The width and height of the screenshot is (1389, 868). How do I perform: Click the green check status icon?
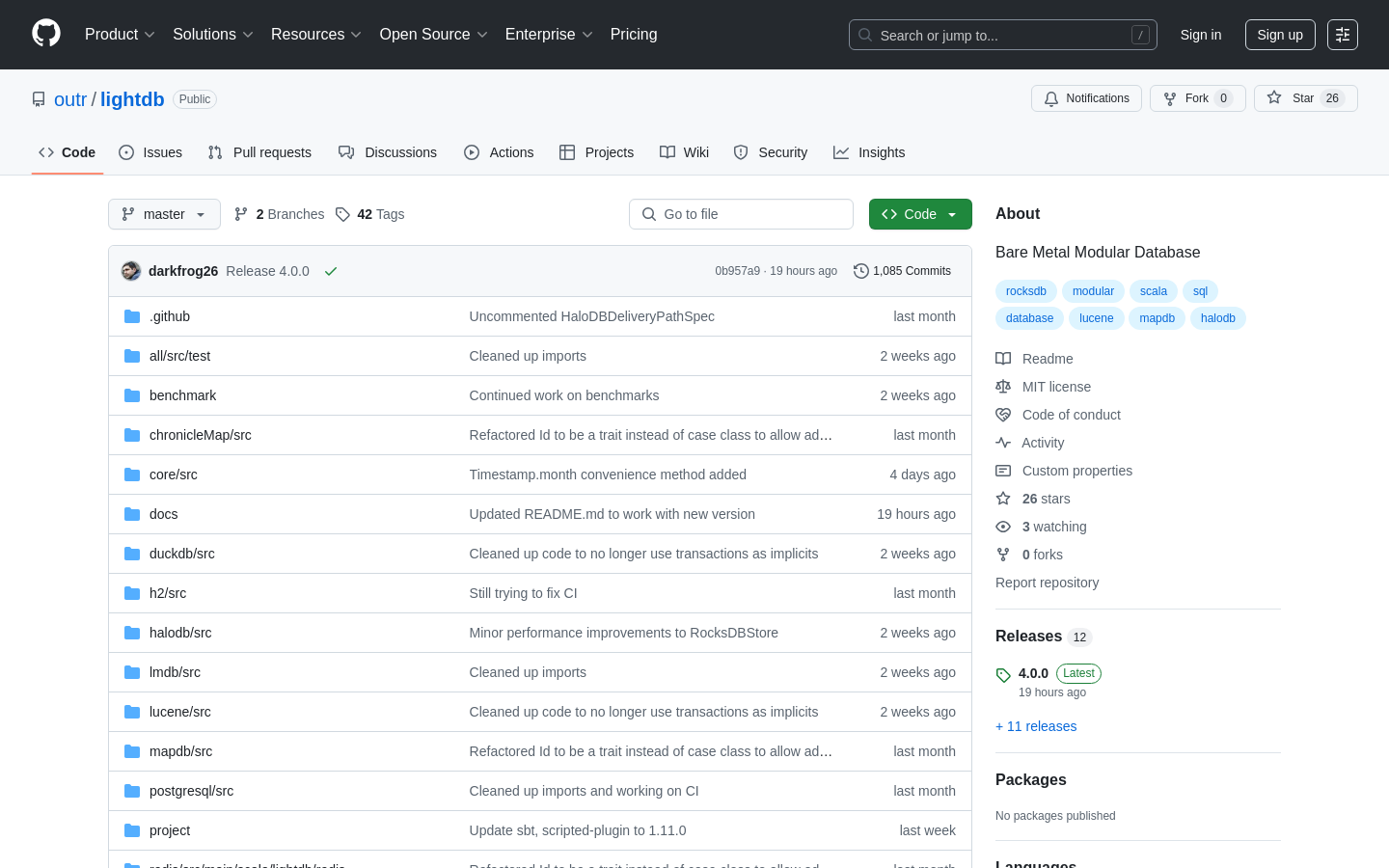331,271
